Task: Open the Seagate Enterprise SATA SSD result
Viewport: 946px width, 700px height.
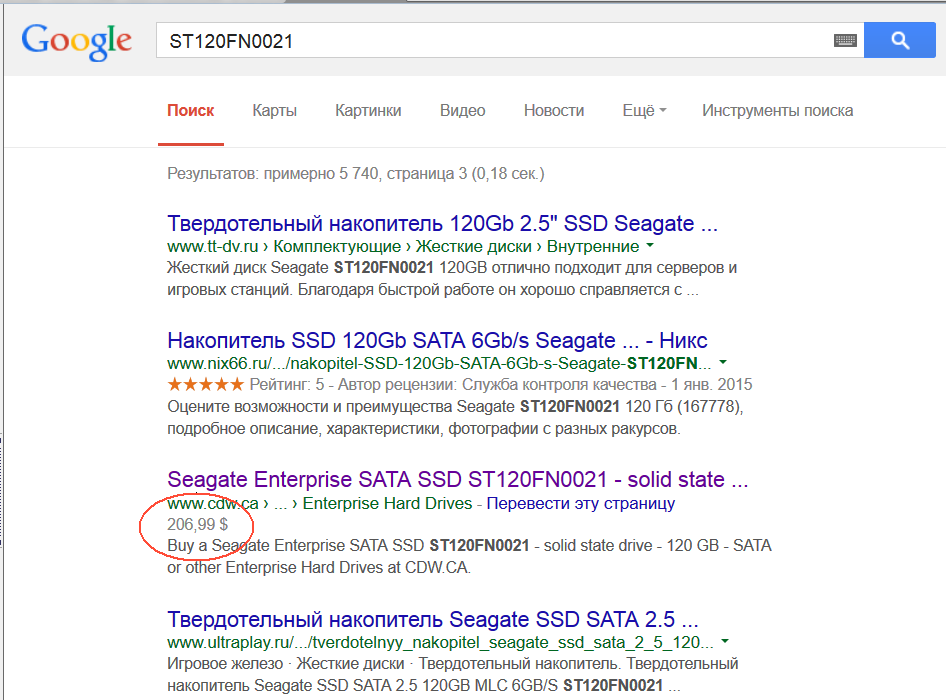Action: point(458,480)
